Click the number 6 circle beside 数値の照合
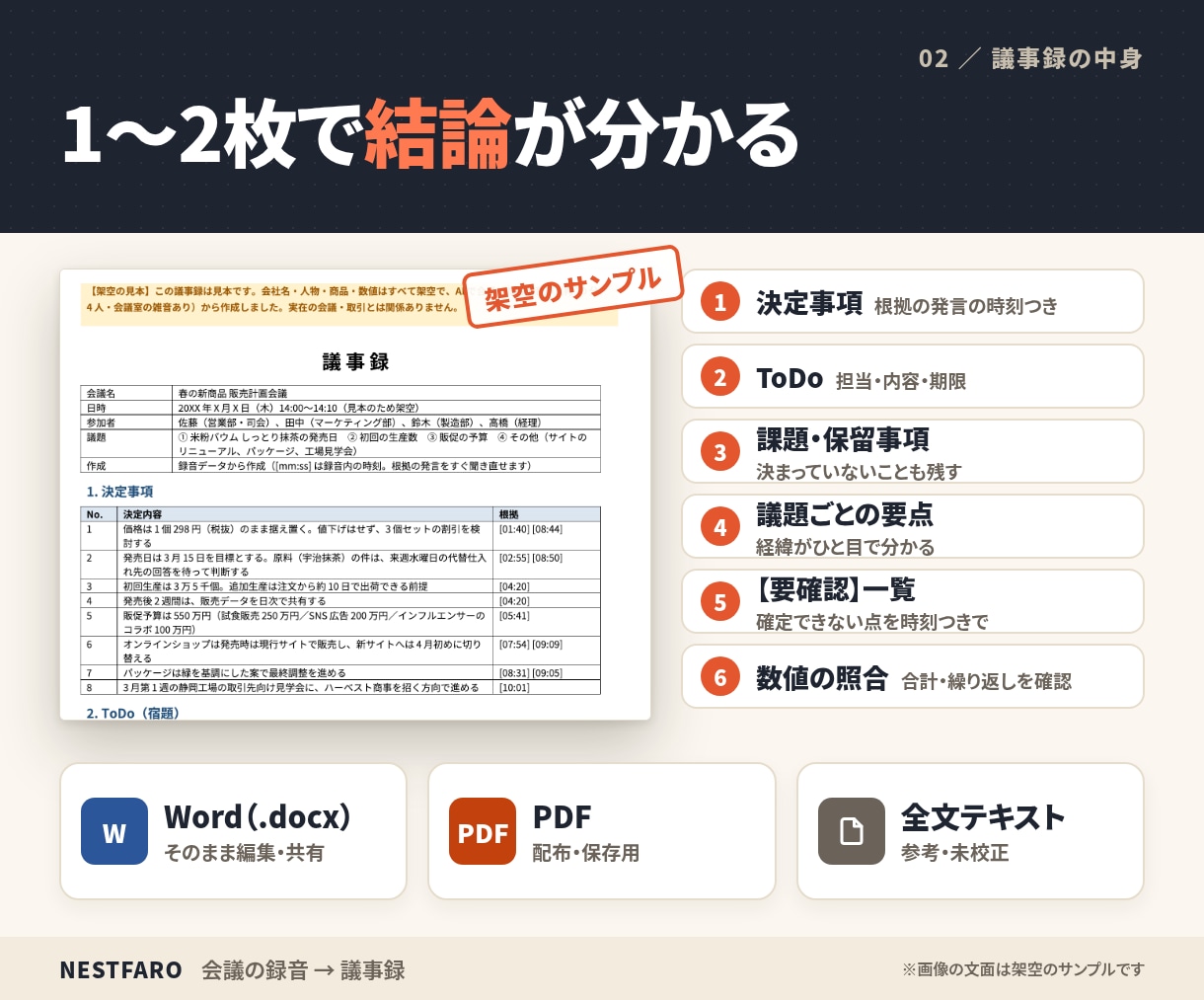Image resolution: width=1204 pixels, height=1000 pixels. [720, 677]
